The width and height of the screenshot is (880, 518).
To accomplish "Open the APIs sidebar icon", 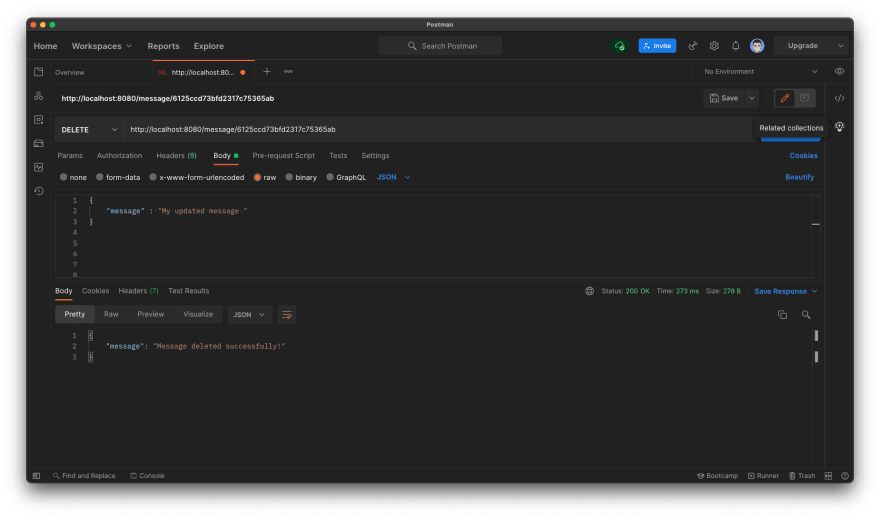I will click(38, 96).
